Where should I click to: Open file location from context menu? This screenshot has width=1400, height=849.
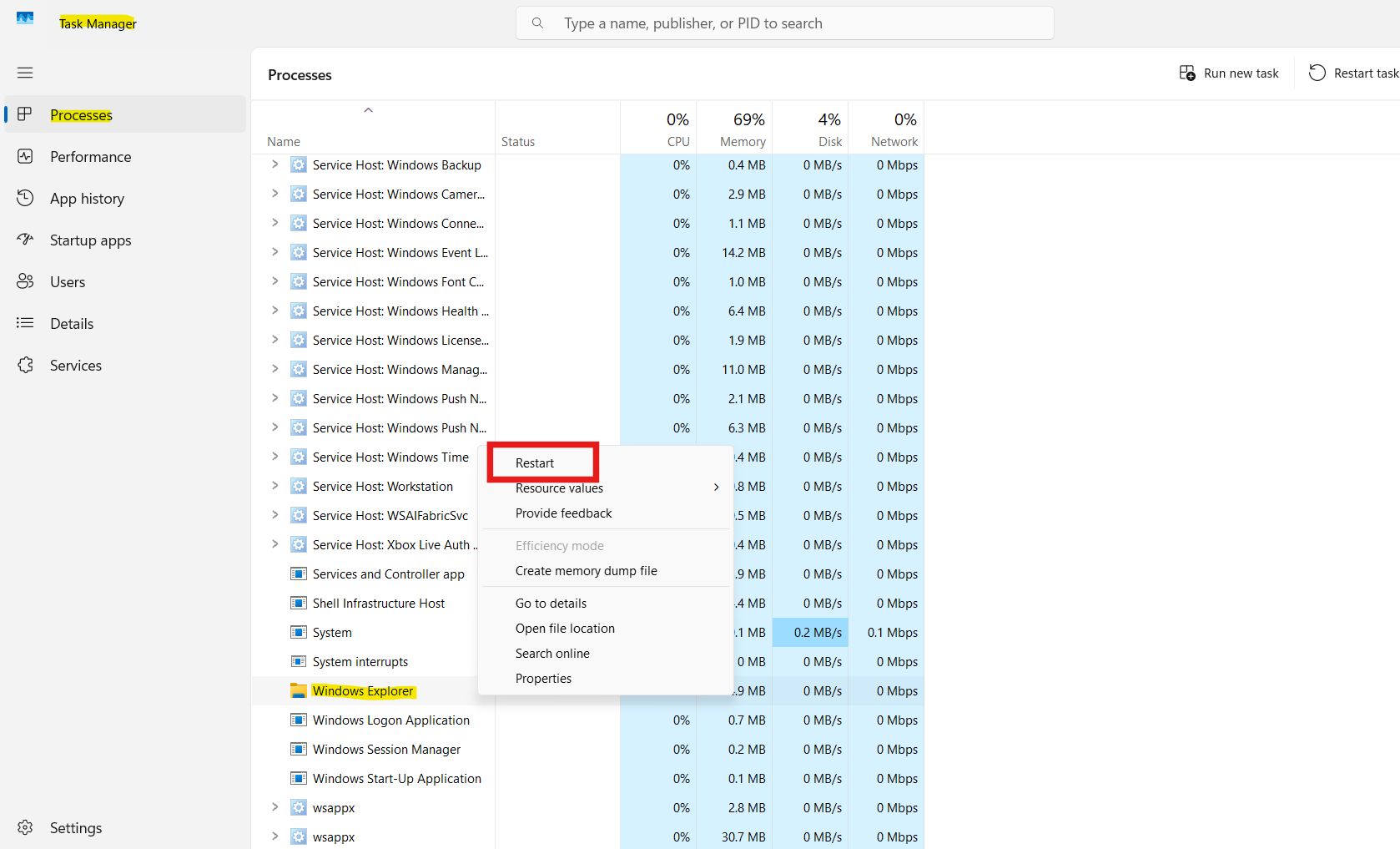click(x=565, y=628)
